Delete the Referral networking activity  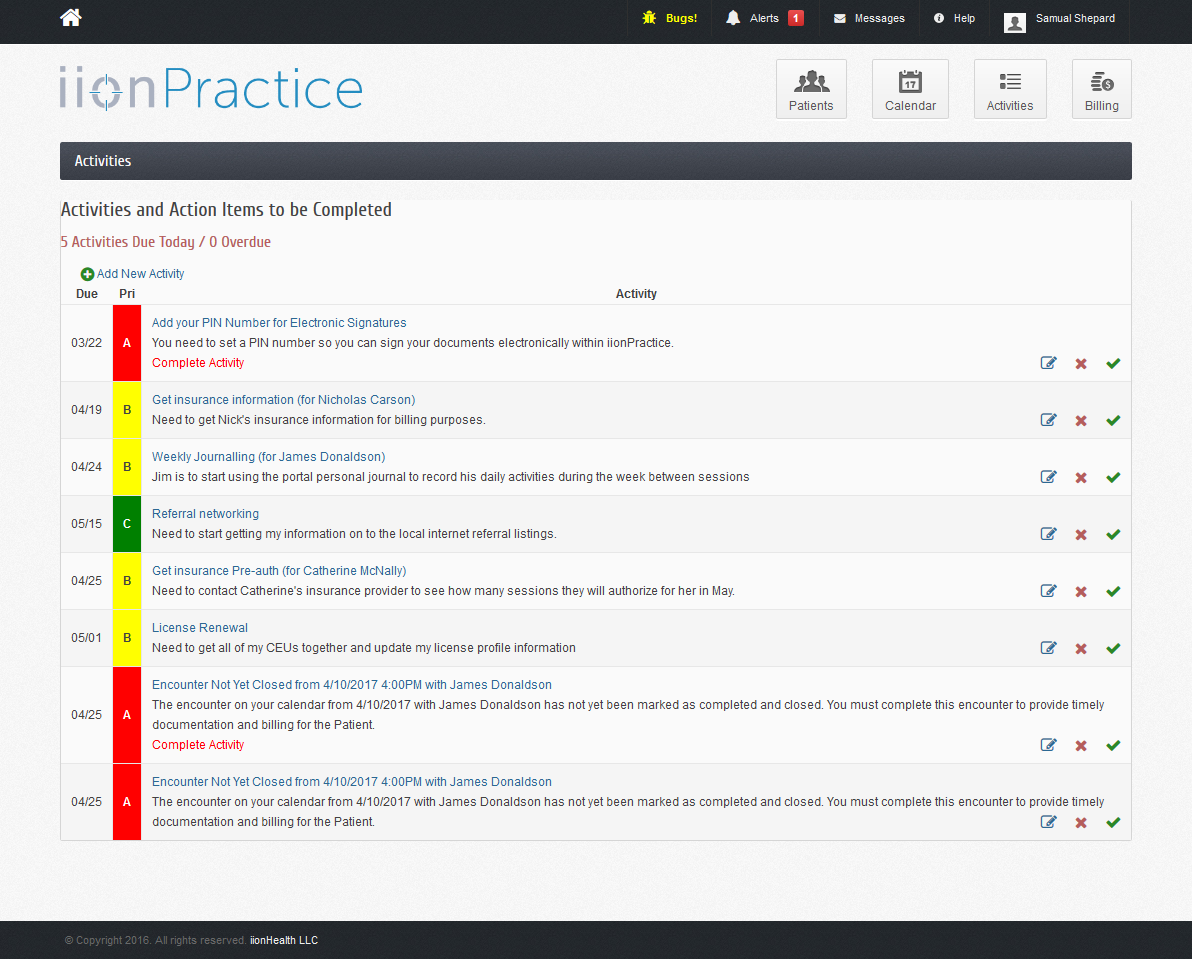coord(1081,534)
